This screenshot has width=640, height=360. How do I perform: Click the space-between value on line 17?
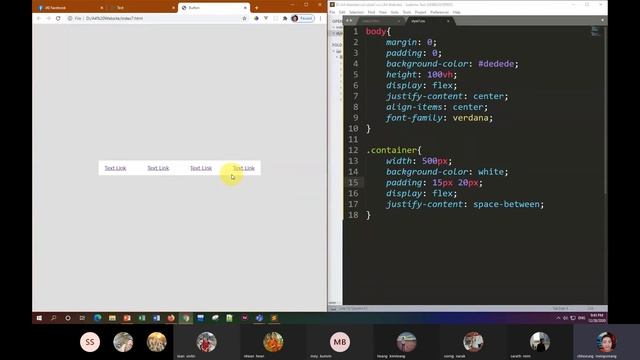[506, 204]
